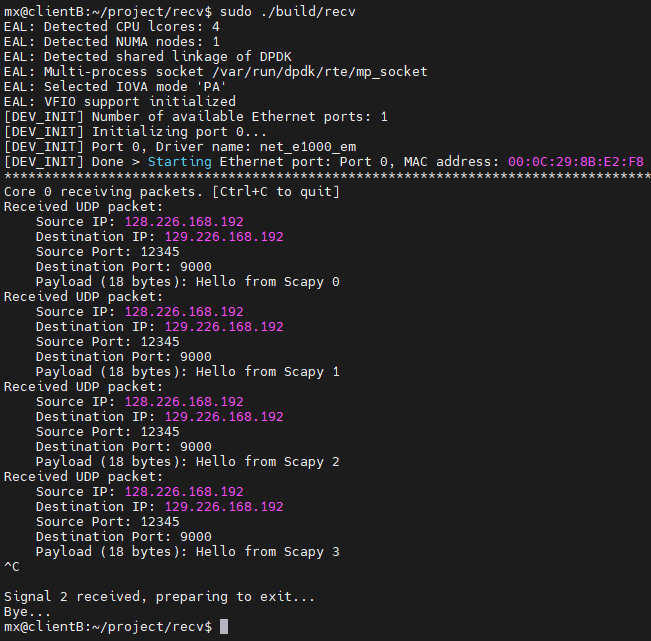Click payload text Hello from Scapy 3
The width and height of the screenshot is (651, 641).
click(x=267, y=552)
